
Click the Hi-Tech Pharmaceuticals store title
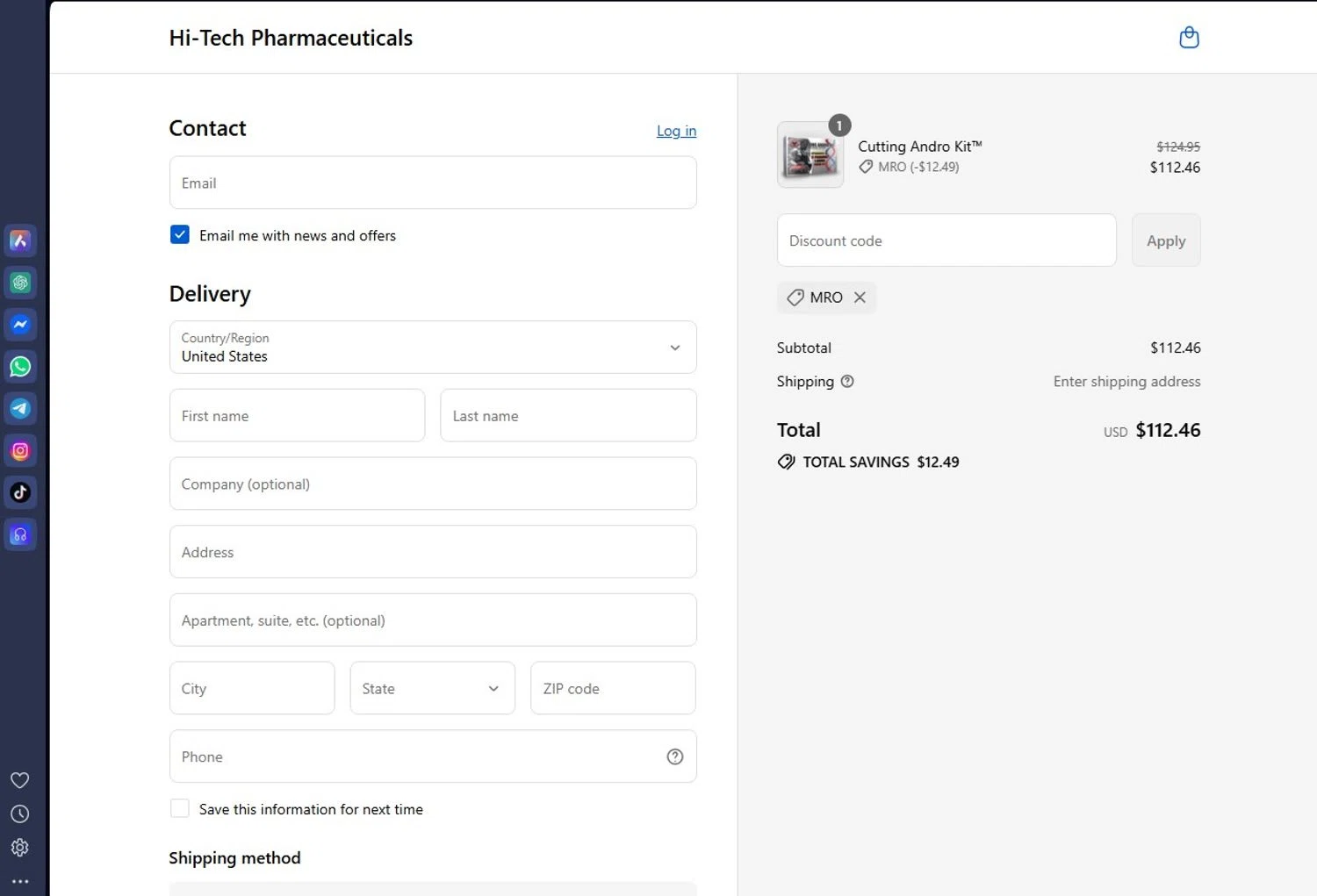click(x=291, y=38)
